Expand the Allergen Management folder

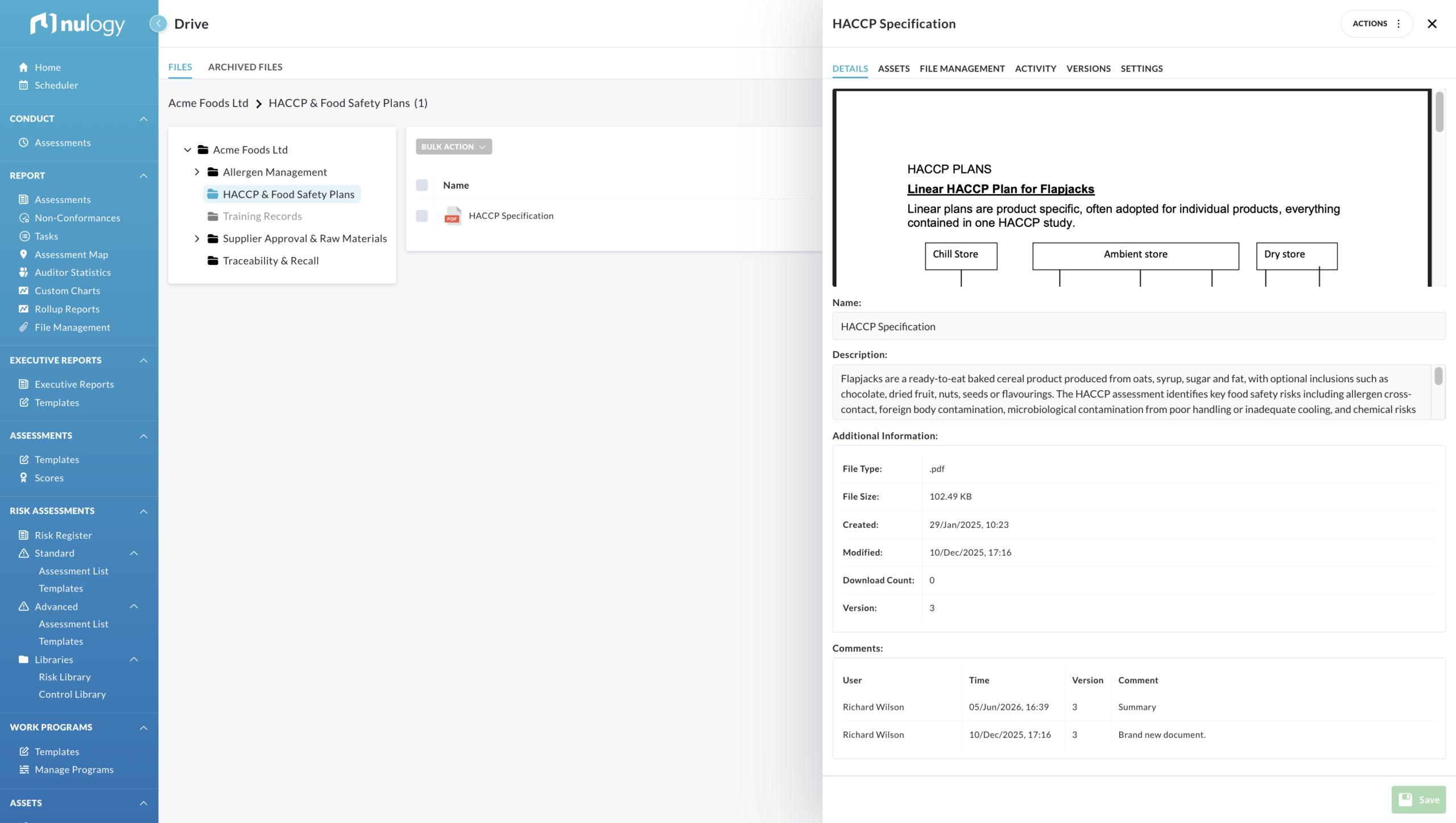point(197,172)
